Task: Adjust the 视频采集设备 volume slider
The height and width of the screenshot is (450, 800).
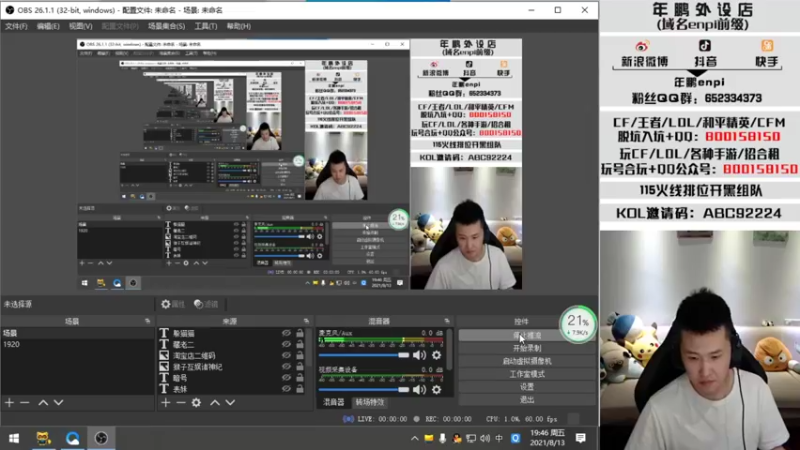Action: pos(364,390)
